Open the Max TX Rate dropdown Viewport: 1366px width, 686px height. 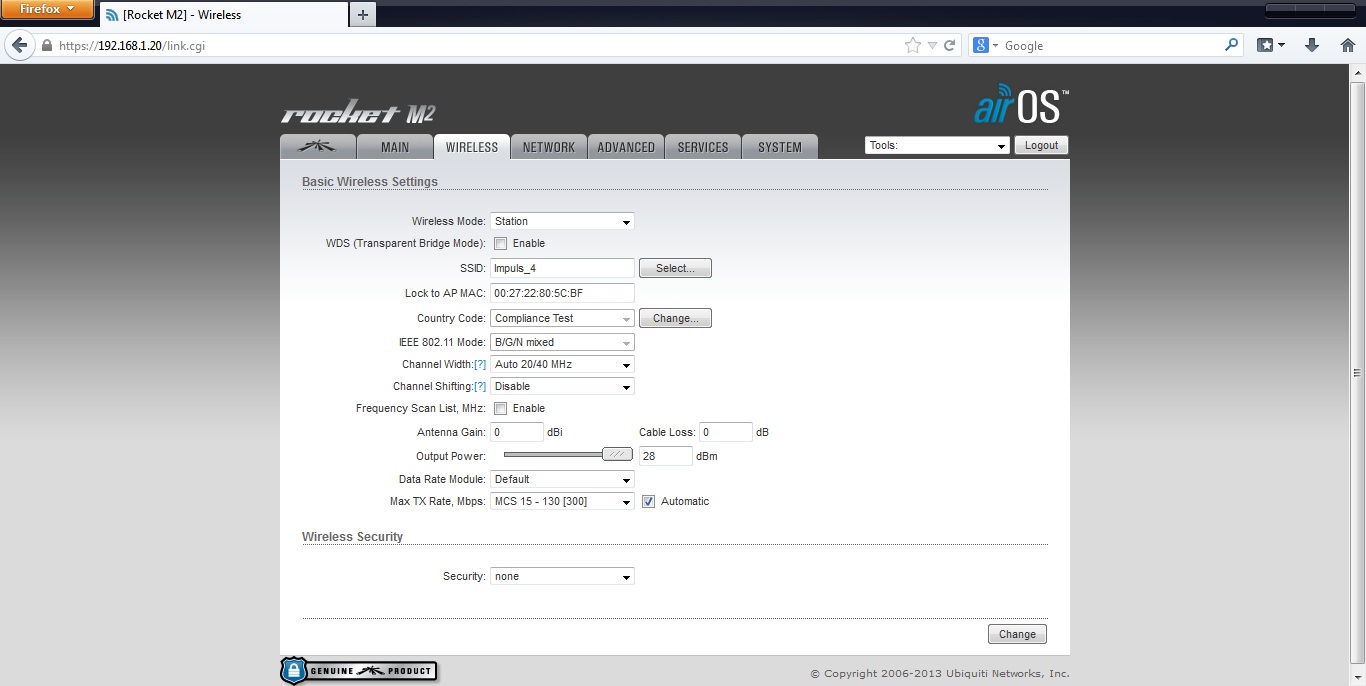[x=562, y=501]
